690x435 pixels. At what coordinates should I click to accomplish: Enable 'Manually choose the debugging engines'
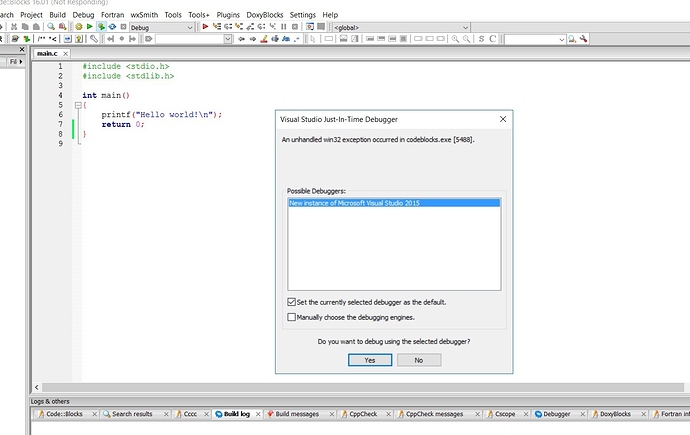click(x=291, y=317)
